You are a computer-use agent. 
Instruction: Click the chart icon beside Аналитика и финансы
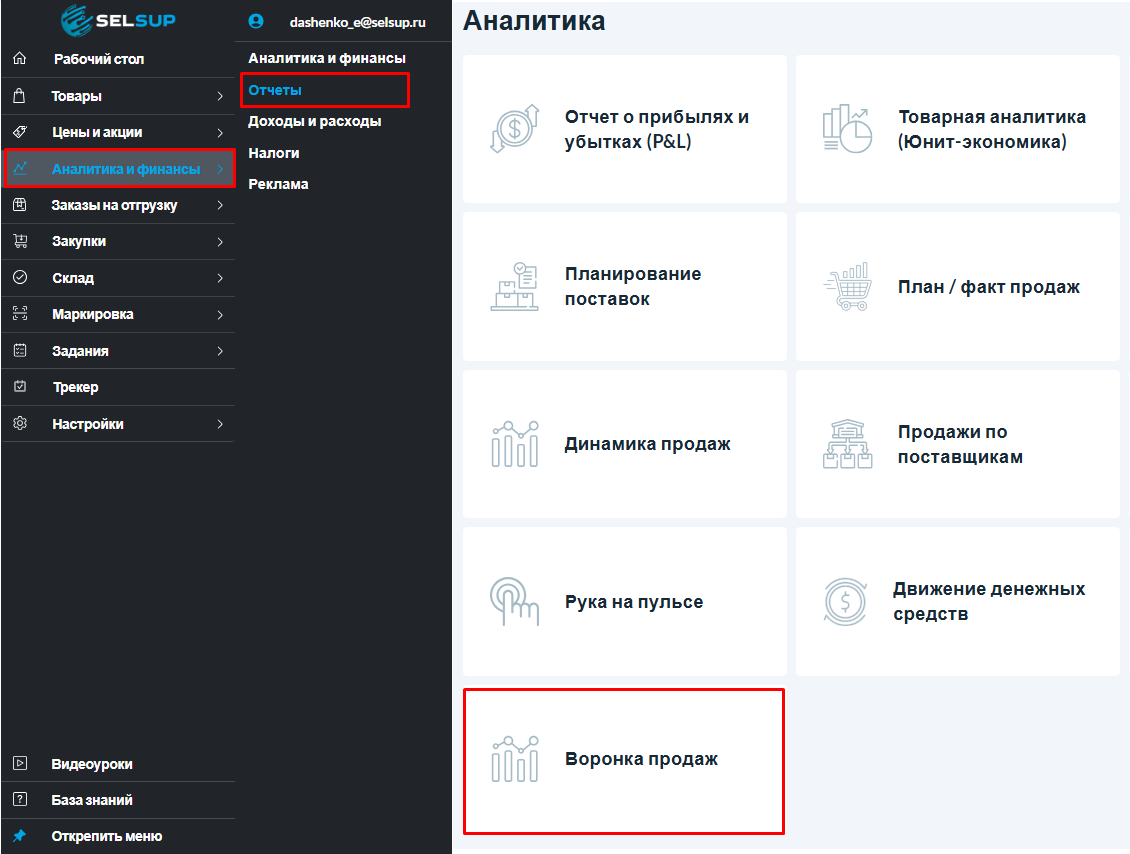20,168
